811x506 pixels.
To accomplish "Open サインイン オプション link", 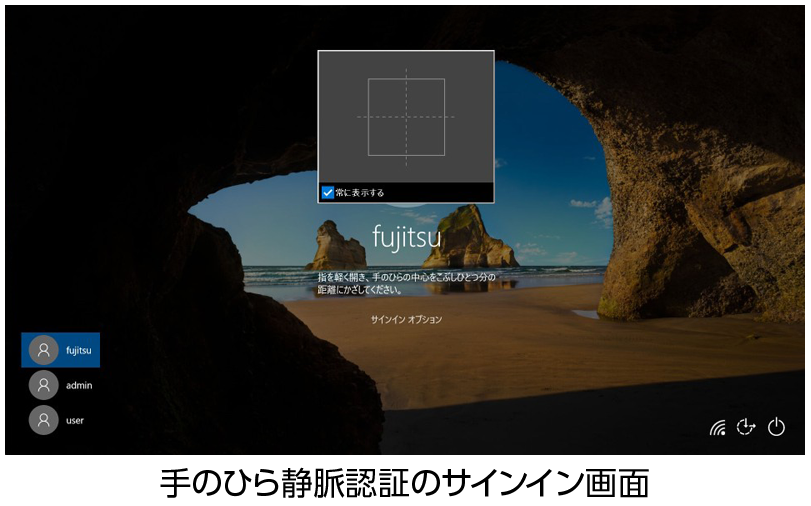I will 406,320.
